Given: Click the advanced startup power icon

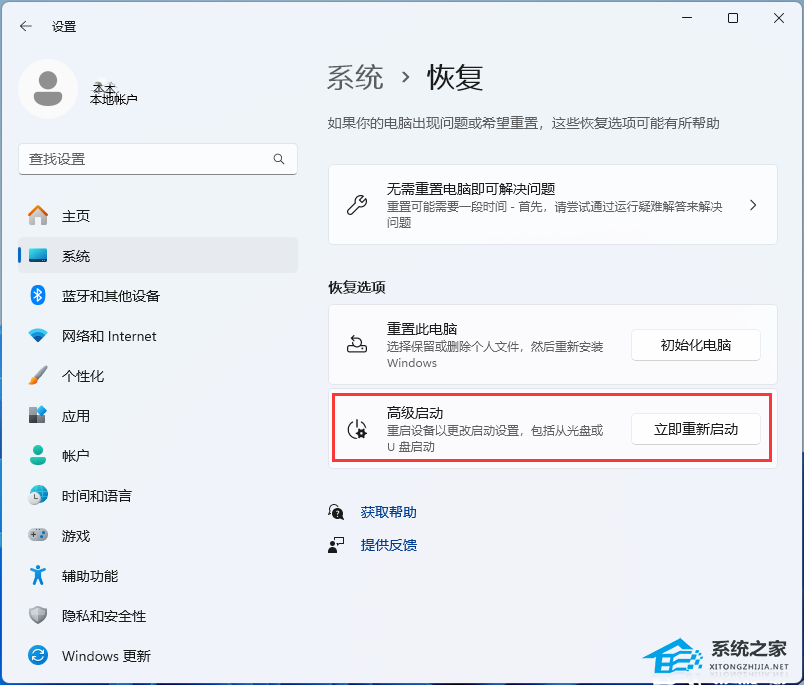Looking at the screenshot, I should pyautogui.click(x=357, y=429).
